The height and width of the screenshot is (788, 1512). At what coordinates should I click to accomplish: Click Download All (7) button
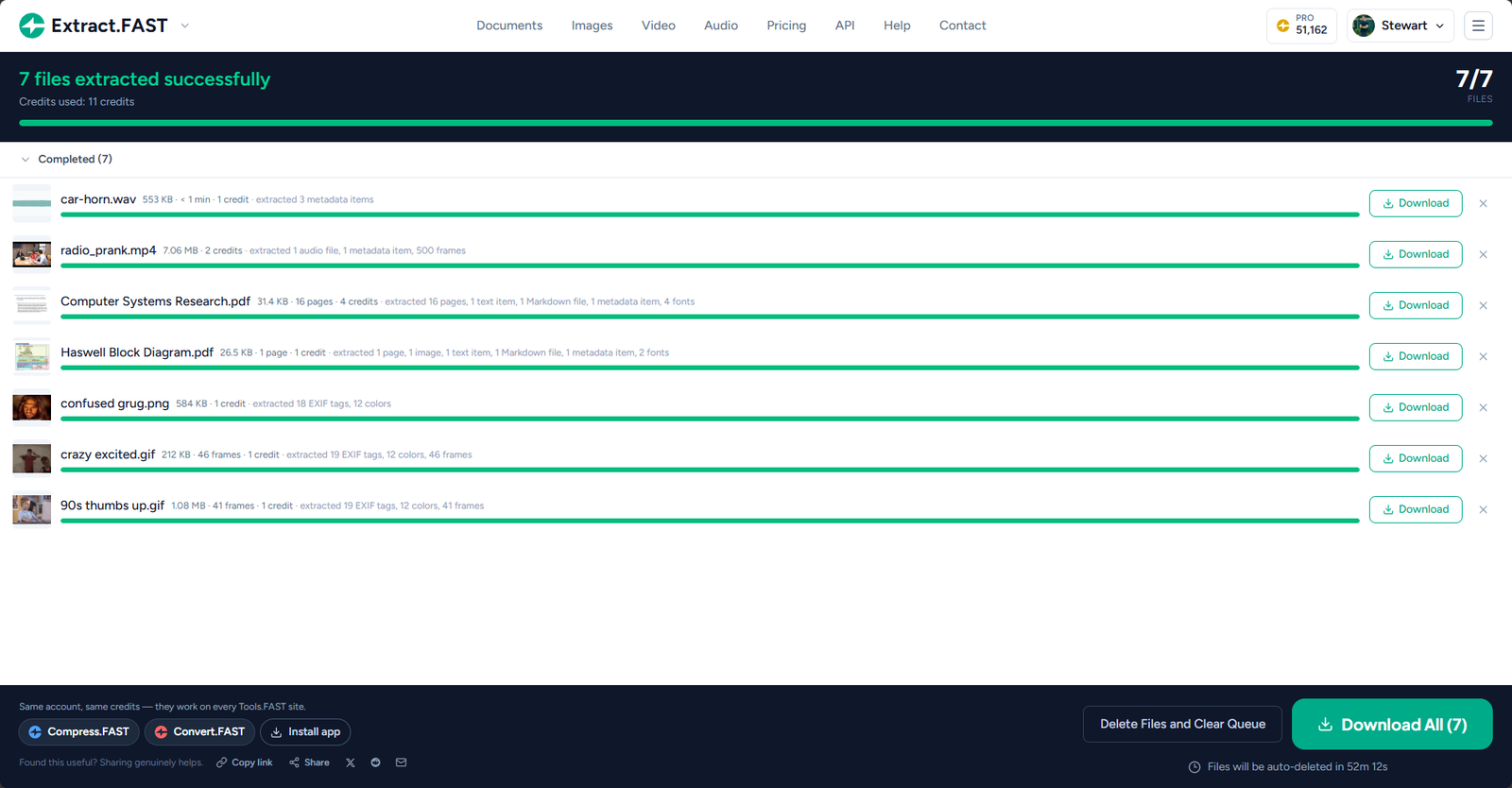[x=1392, y=725]
